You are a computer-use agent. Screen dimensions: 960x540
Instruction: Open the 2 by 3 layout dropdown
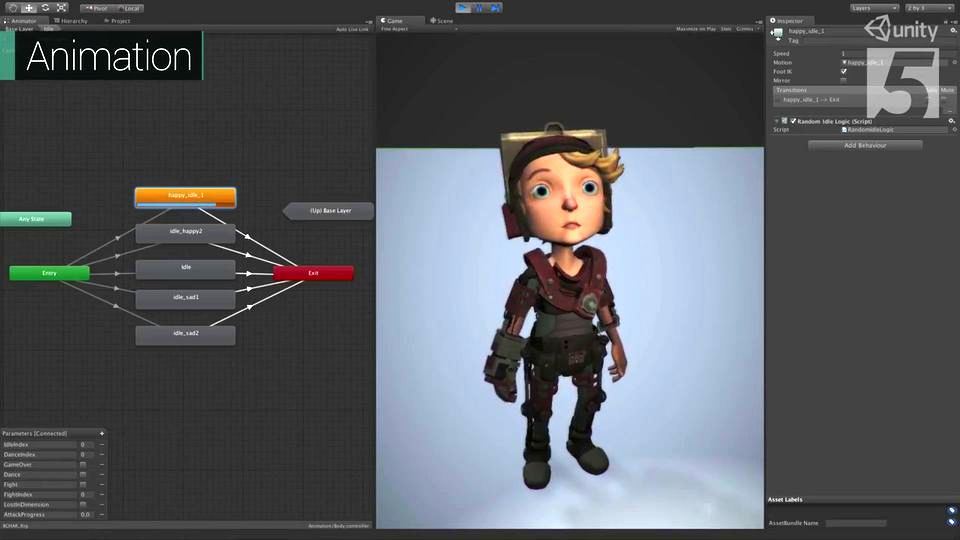pyautogui.click(x=928, y=8)
